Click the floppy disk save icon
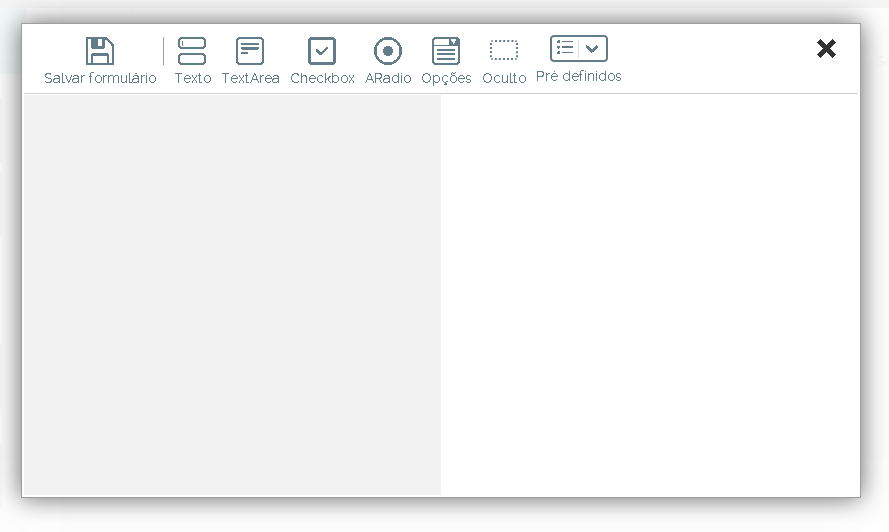Screen dimensions: 889x532 point(100,51)
